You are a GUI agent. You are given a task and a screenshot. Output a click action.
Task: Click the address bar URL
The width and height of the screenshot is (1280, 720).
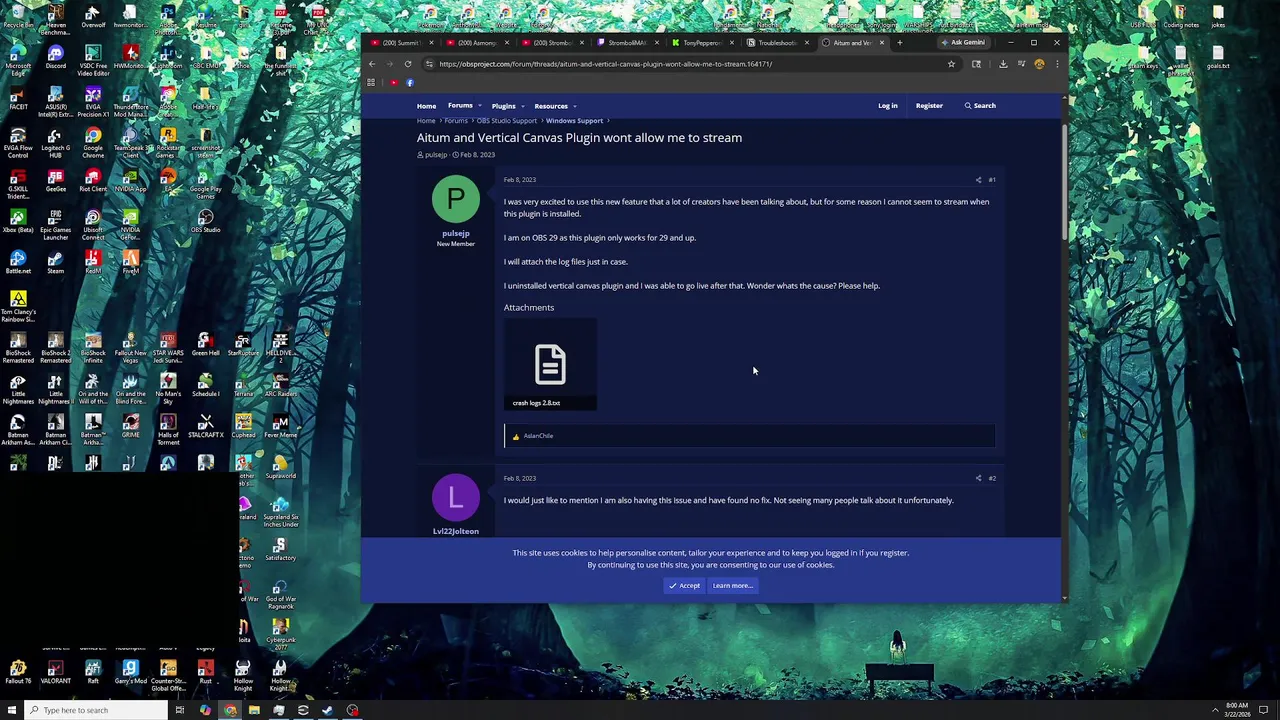tap(605, 64)
